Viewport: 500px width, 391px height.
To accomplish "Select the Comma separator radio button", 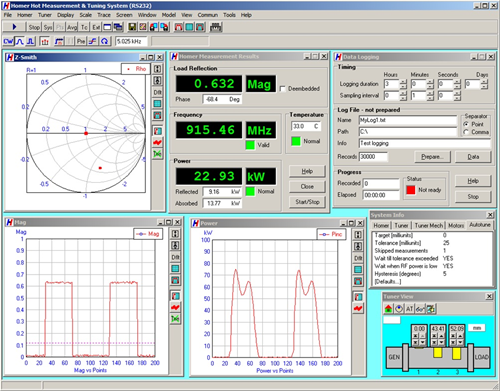I will [466, 132].
